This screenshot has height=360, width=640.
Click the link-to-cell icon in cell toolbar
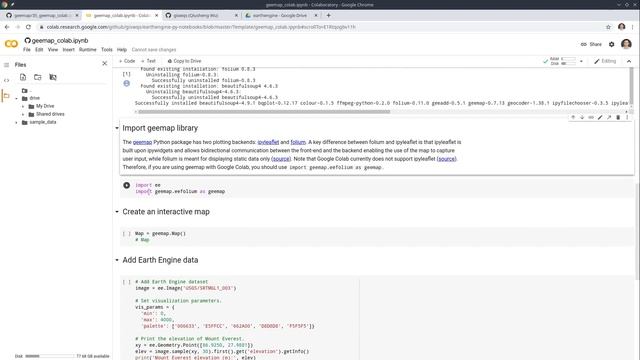pyautogui.click(x=591, y=117)
